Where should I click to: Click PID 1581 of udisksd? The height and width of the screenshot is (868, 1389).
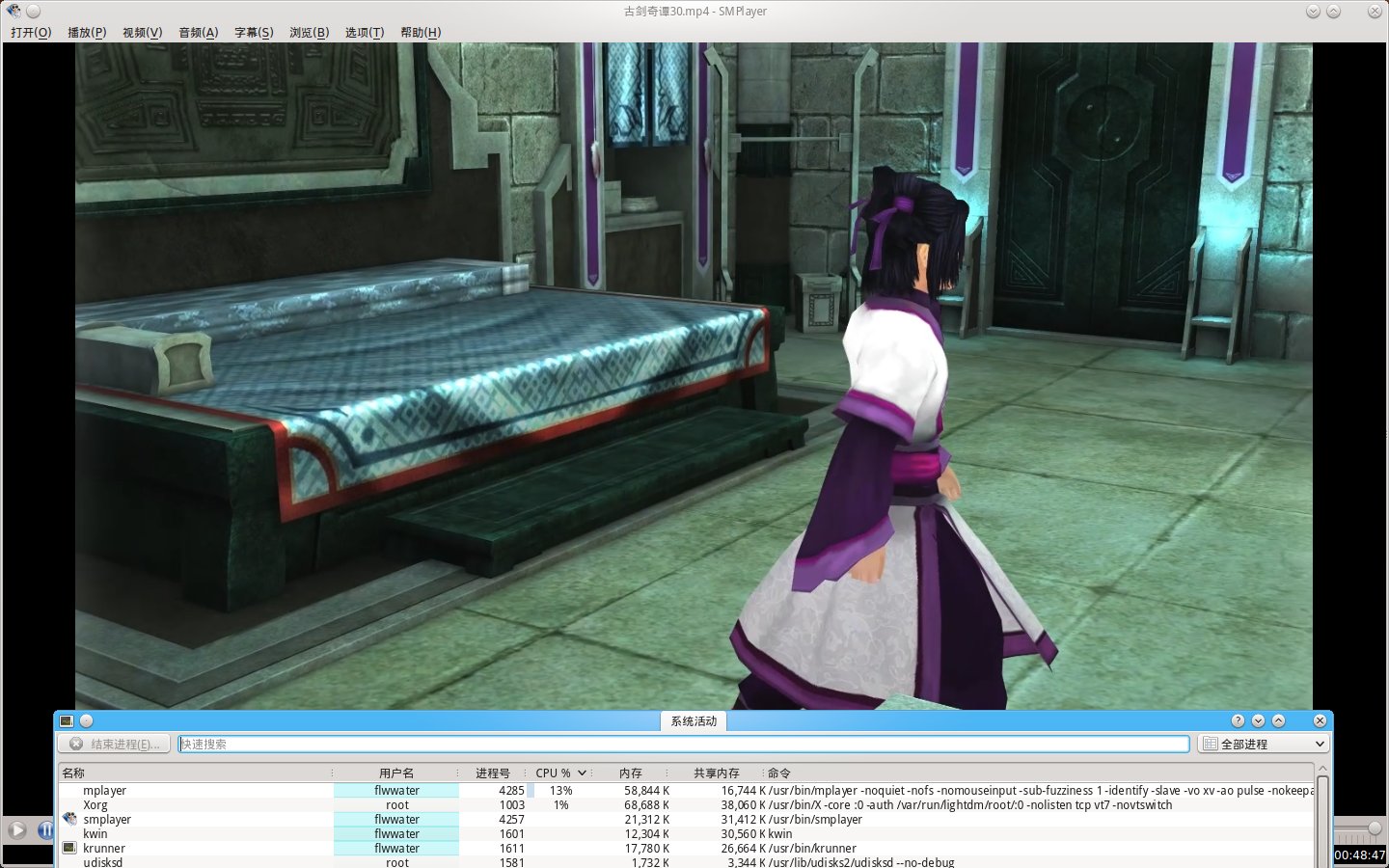click(x=512, y=861)
